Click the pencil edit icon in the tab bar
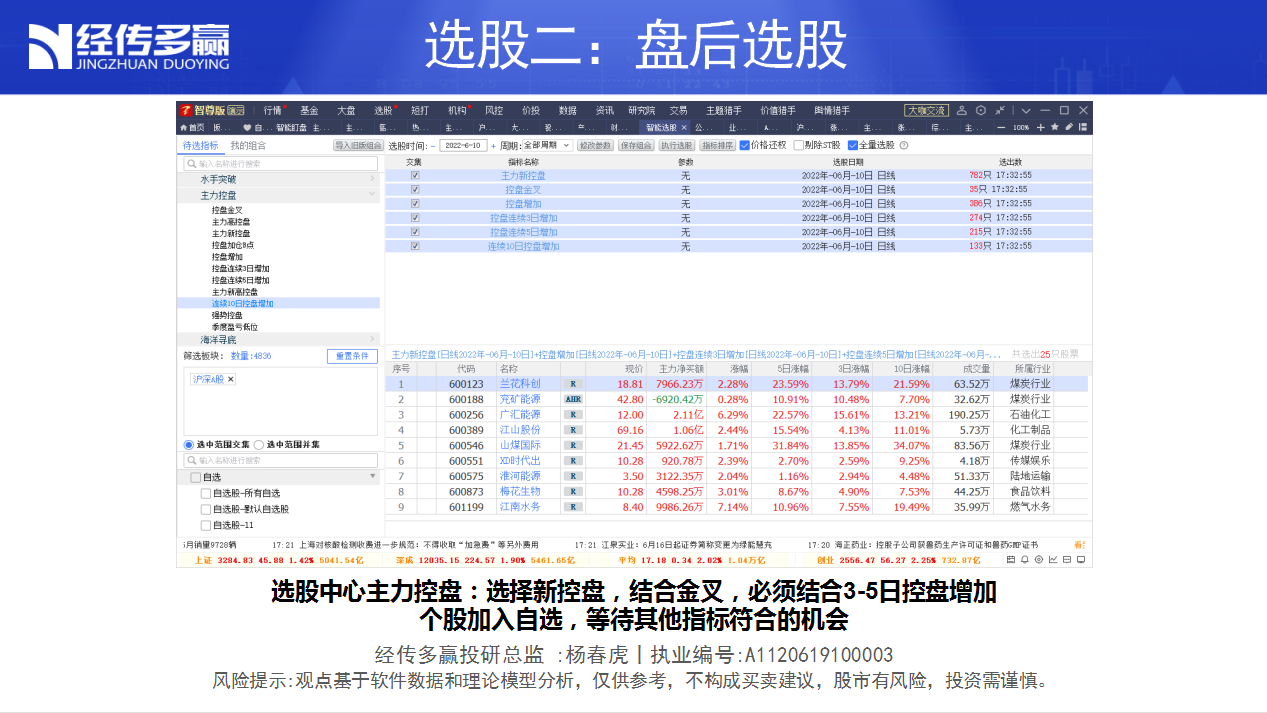This screenshot has width=1267, height=713. 1069,127
